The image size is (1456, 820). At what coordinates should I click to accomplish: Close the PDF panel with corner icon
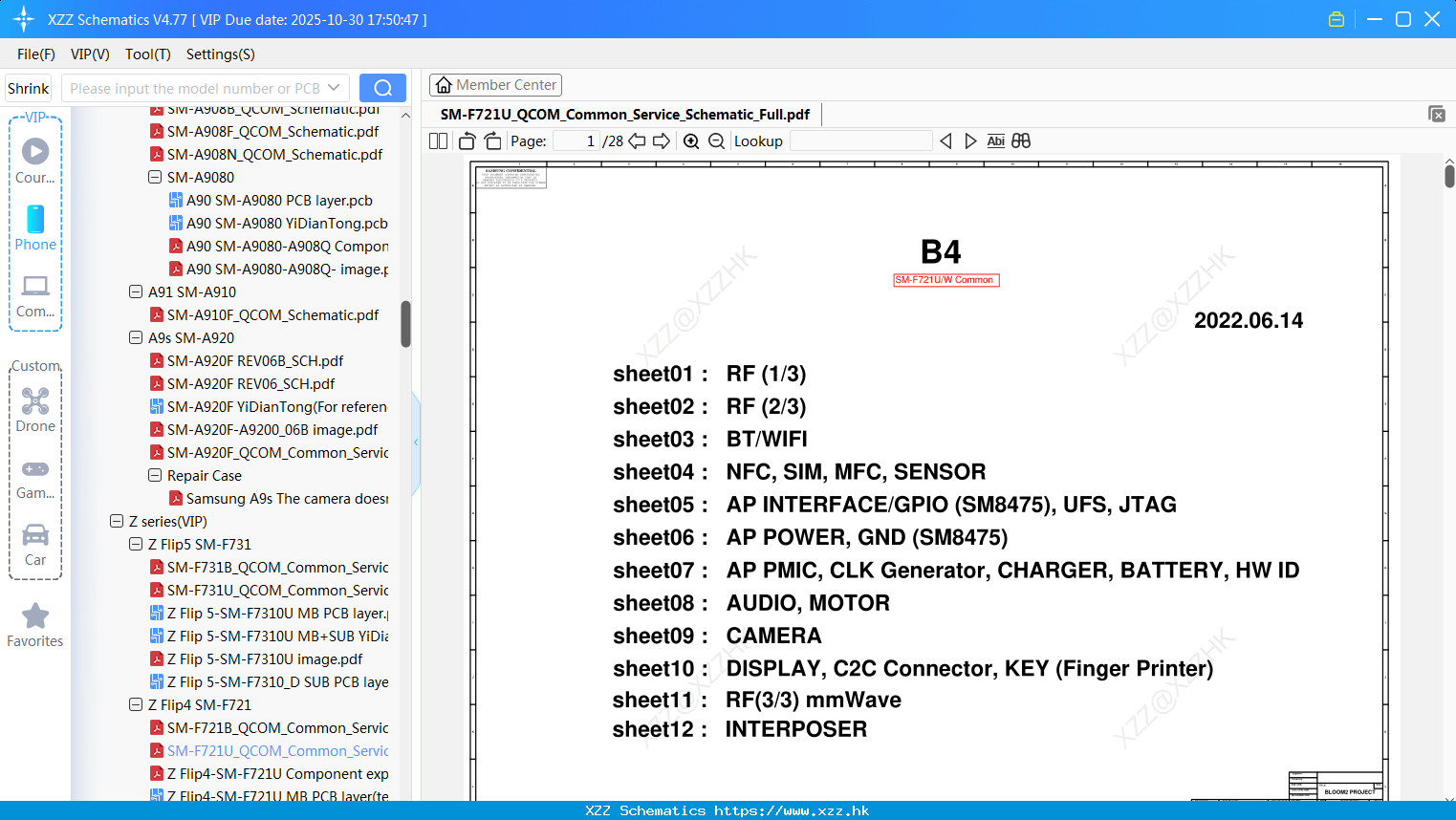pyautogui.click(x=1436, y=114)
